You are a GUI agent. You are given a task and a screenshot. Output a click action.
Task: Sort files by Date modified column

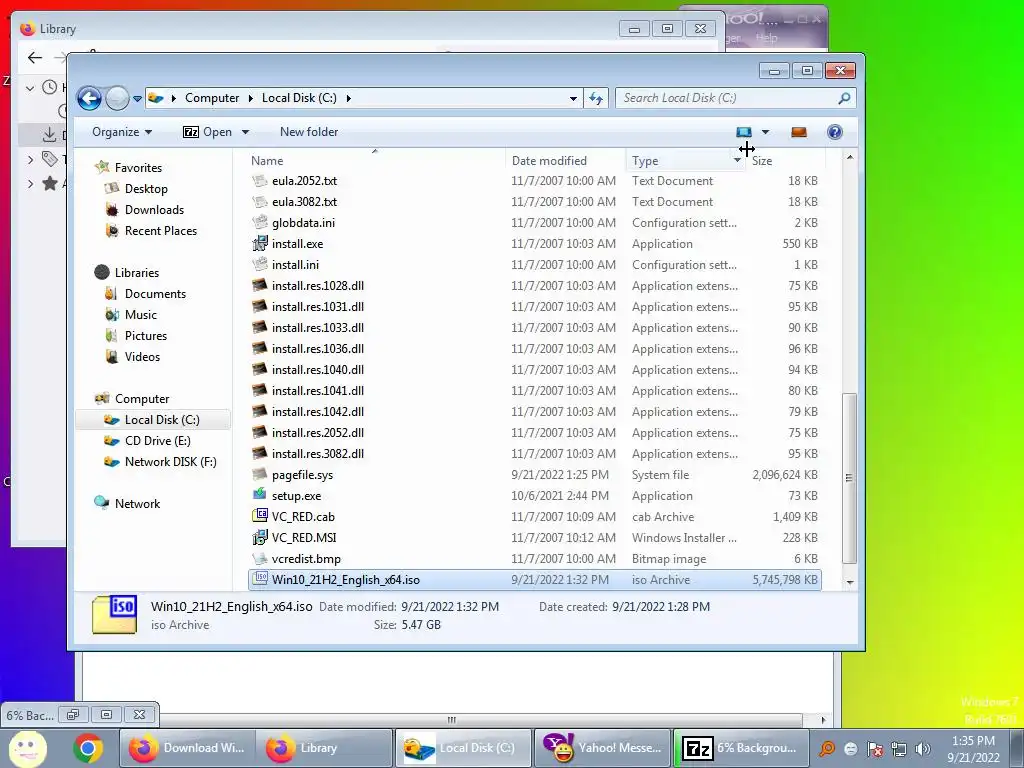click(x=565, y=161)
